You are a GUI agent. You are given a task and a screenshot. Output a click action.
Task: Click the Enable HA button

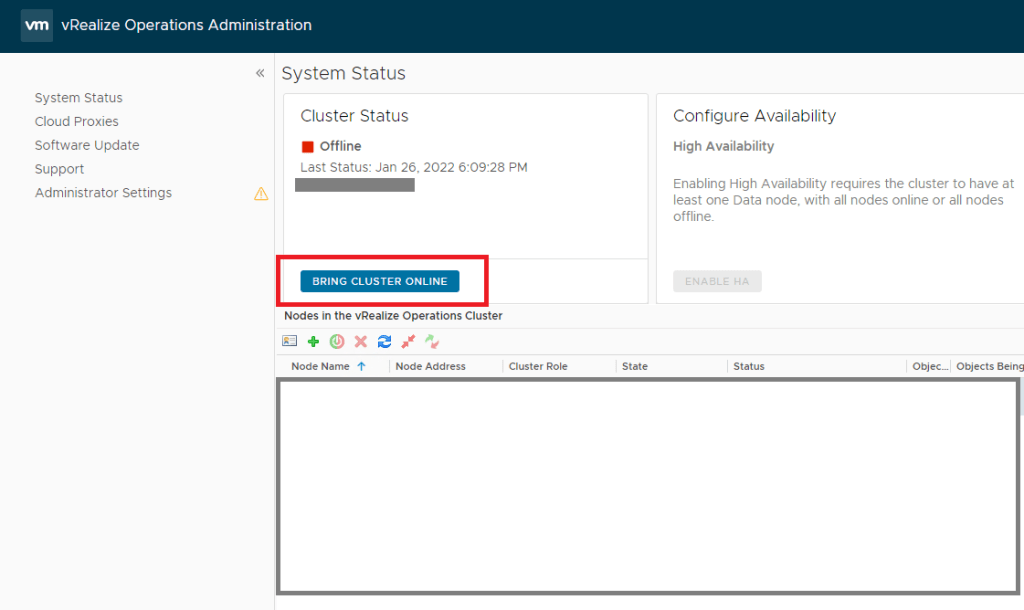point(717,281)
